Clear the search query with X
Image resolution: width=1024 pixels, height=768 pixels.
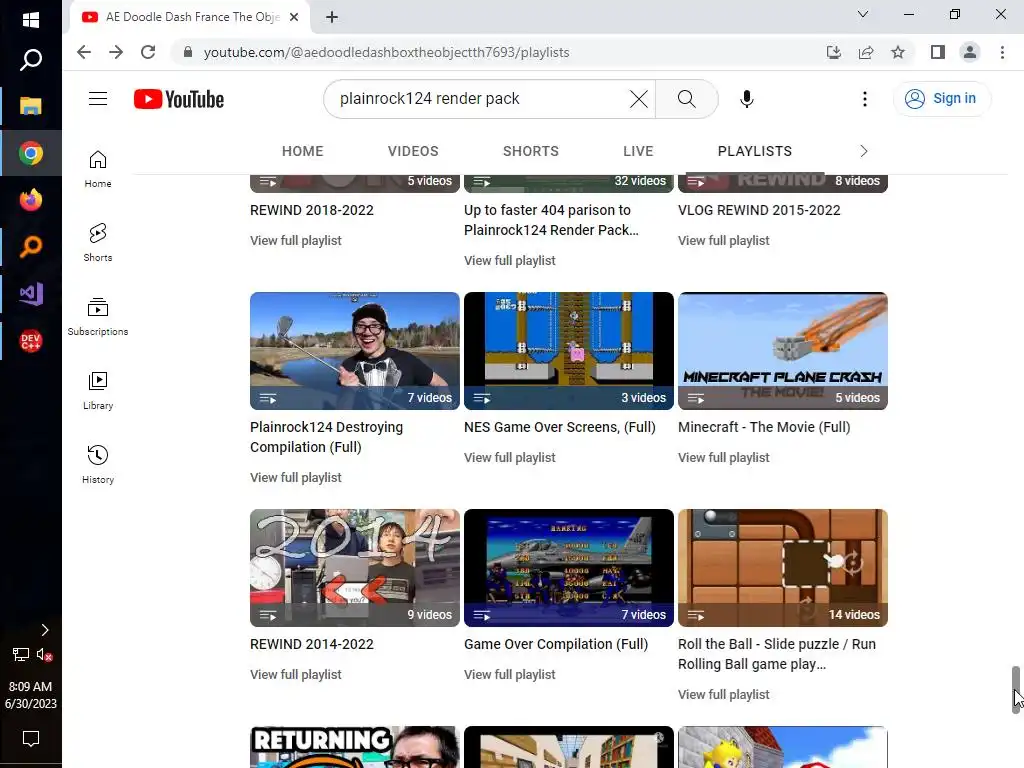[x=639, y=99]
